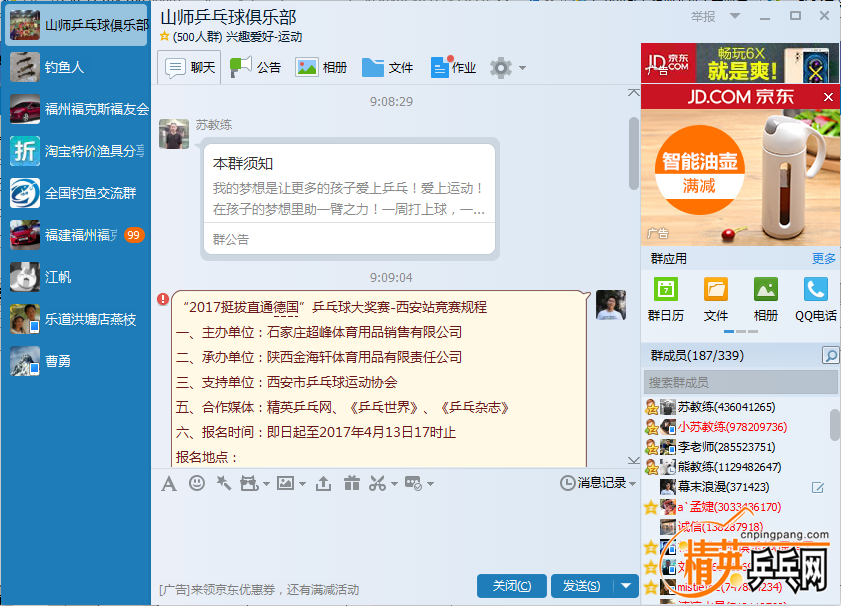This screenshot has height=606, width=841.
Task: Open the 发送 button options arrow
Action: (625, 586)
